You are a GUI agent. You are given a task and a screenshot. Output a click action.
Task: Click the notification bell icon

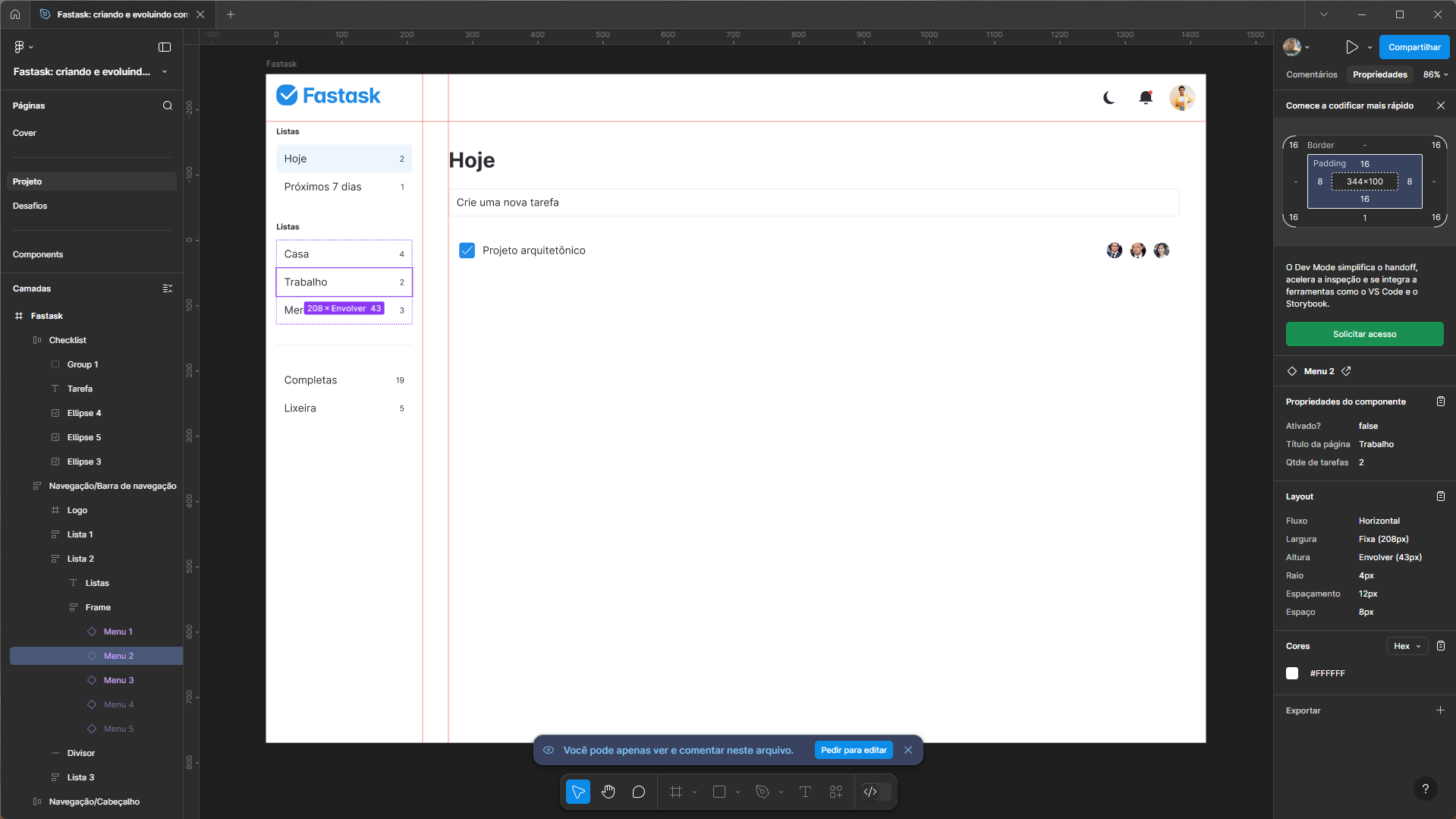(x=1146, y=98)
